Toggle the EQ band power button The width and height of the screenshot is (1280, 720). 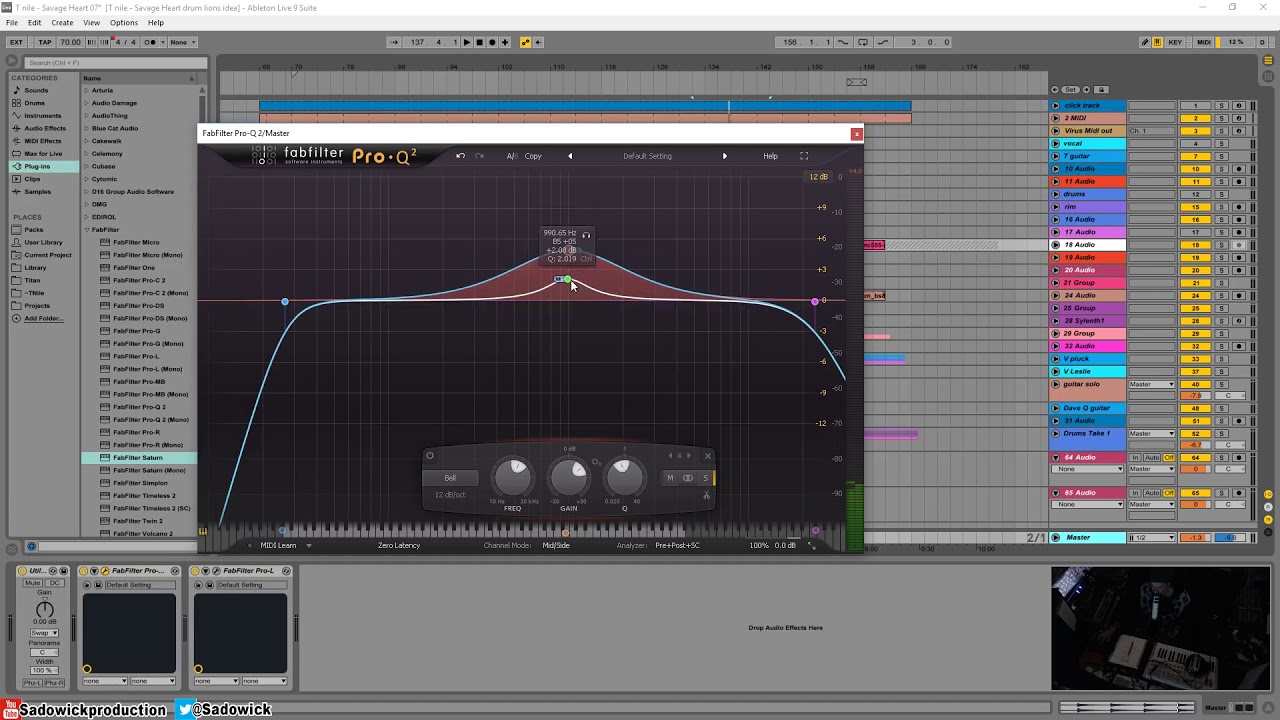[430, 456]
